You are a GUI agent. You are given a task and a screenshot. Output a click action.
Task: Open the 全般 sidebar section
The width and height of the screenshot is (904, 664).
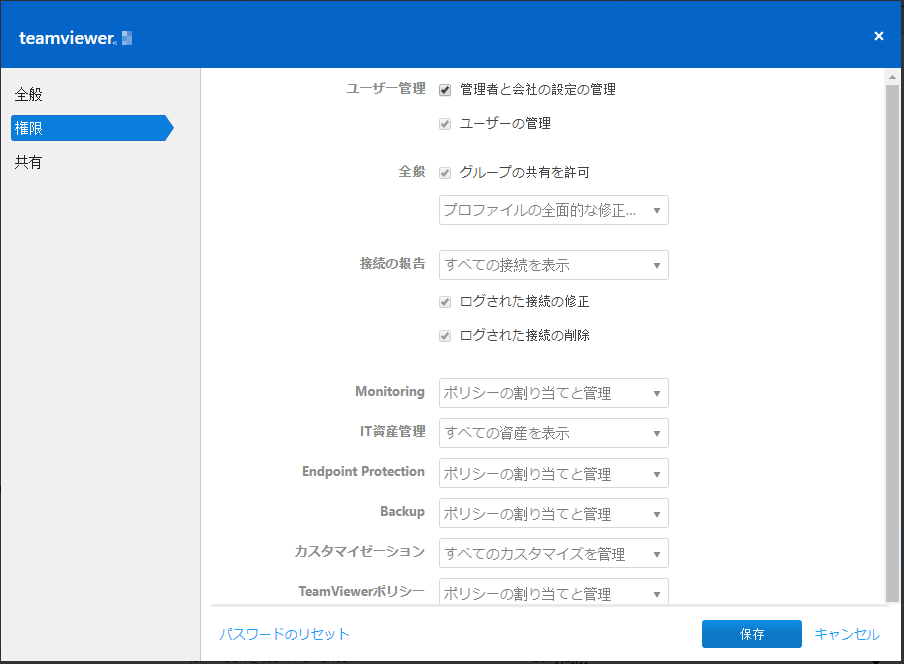29,94
